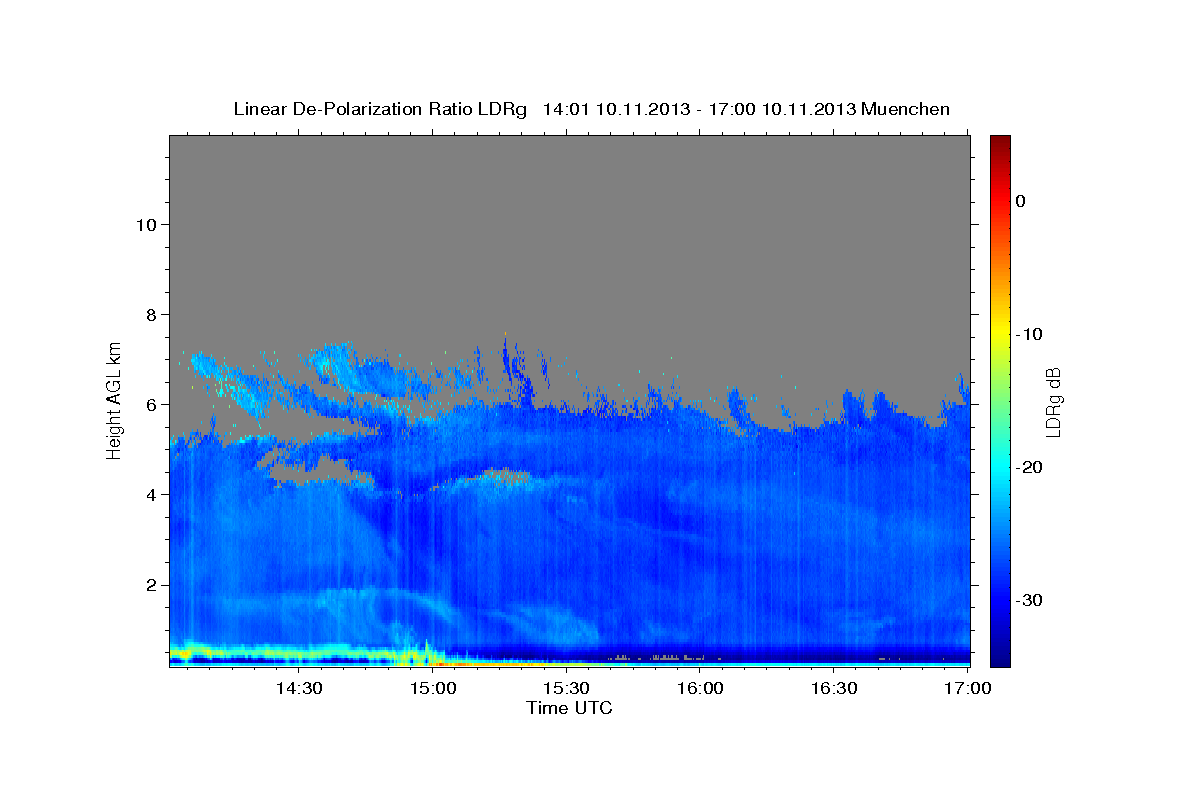Click the plot title 'Linear De-Polarization Ratio LDRg'
1200x800 pixels.
(x=380, y=109)
